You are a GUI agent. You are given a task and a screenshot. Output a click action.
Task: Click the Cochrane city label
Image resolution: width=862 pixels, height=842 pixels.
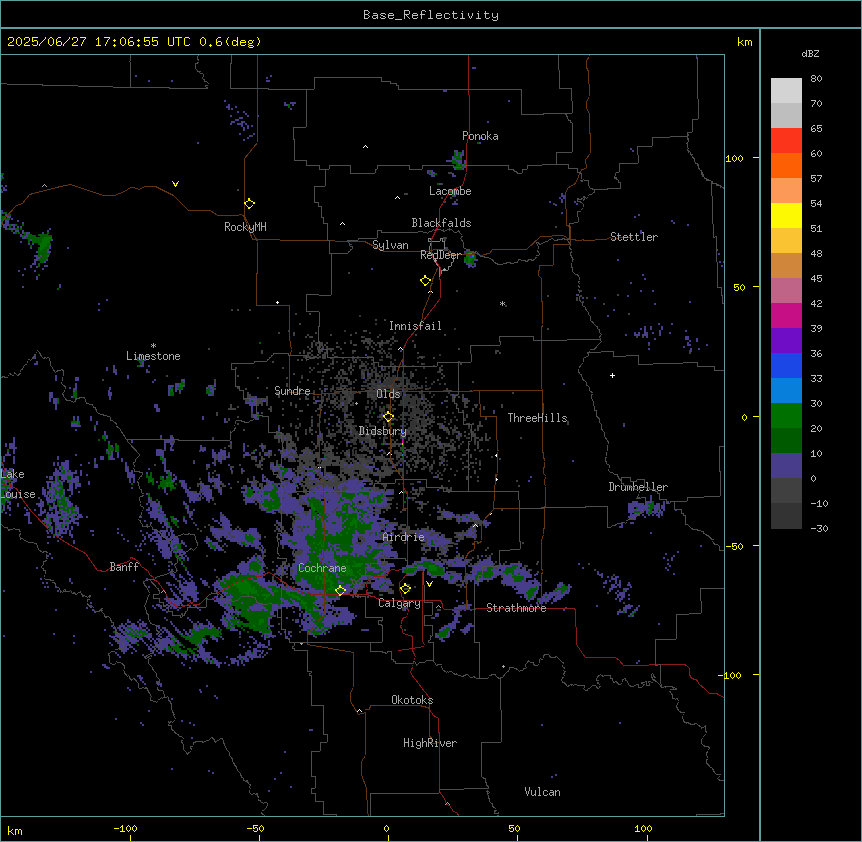[322, 568]
